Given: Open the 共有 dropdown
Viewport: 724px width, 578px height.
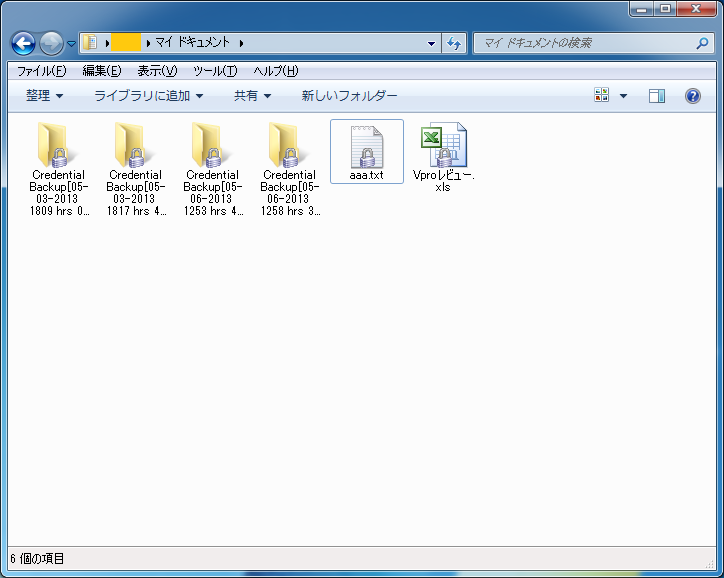Looking at the screenshot, I should point(252,96).
